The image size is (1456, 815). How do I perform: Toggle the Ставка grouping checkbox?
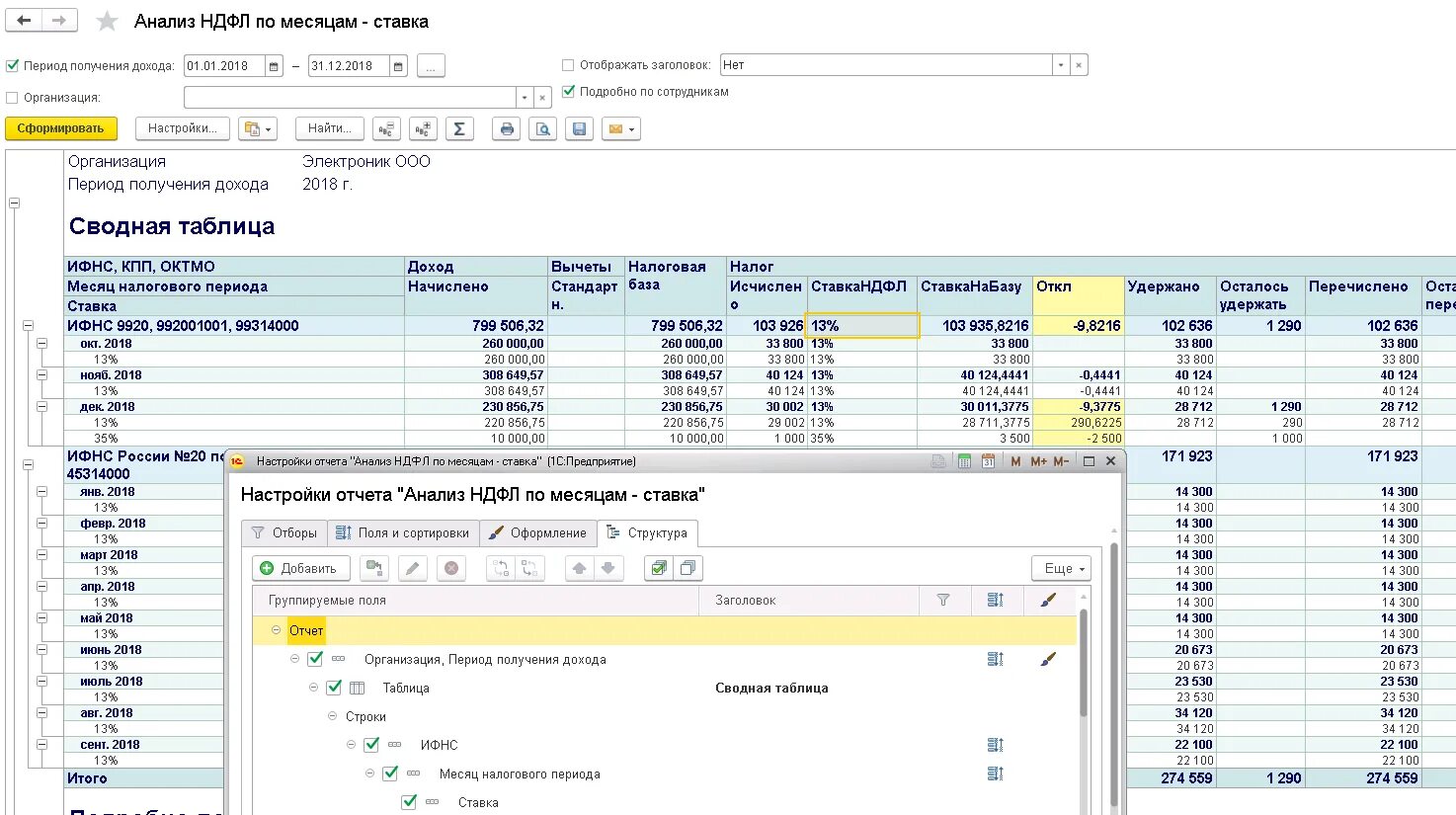(x=409, y=802)
